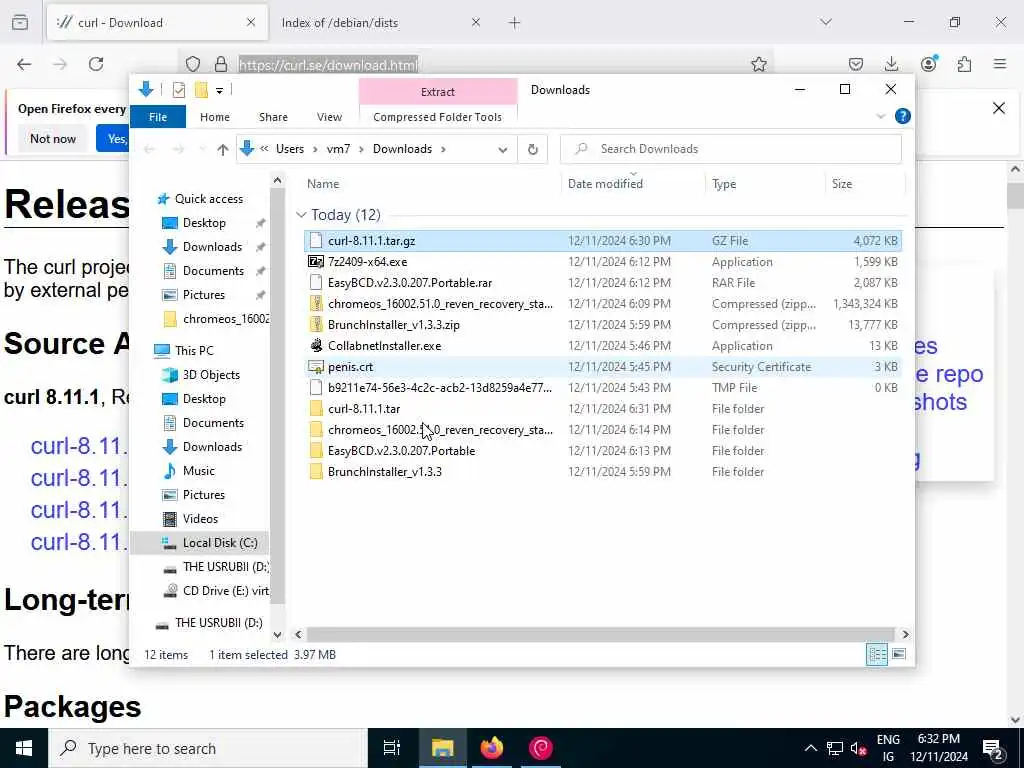
Task: Select the penis.crt certificate icon
Action: click(x=316, y=367)
